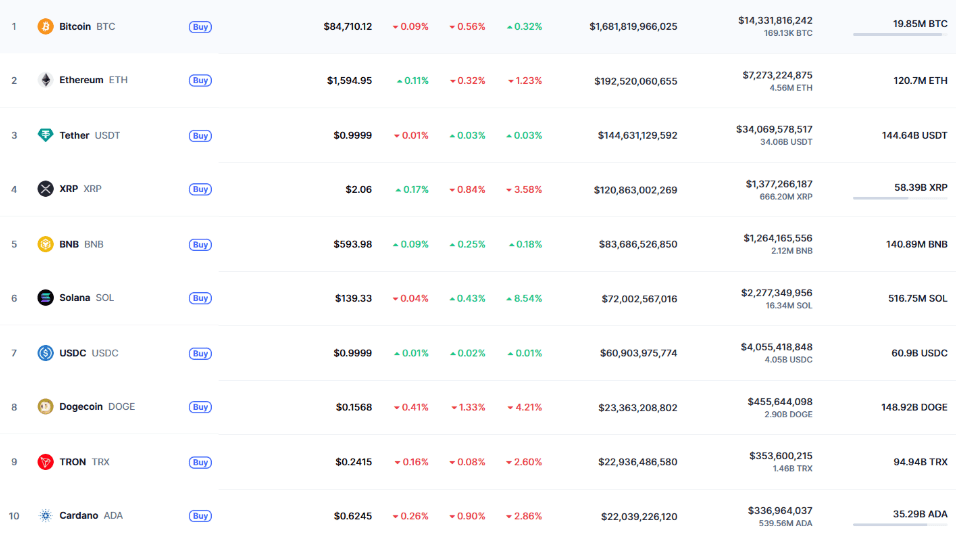Image resolution: width=956 pixels, height=538 pixels.
Task: Click BNB supply 140.89M BNB
Action: click(x=916, y=245)
